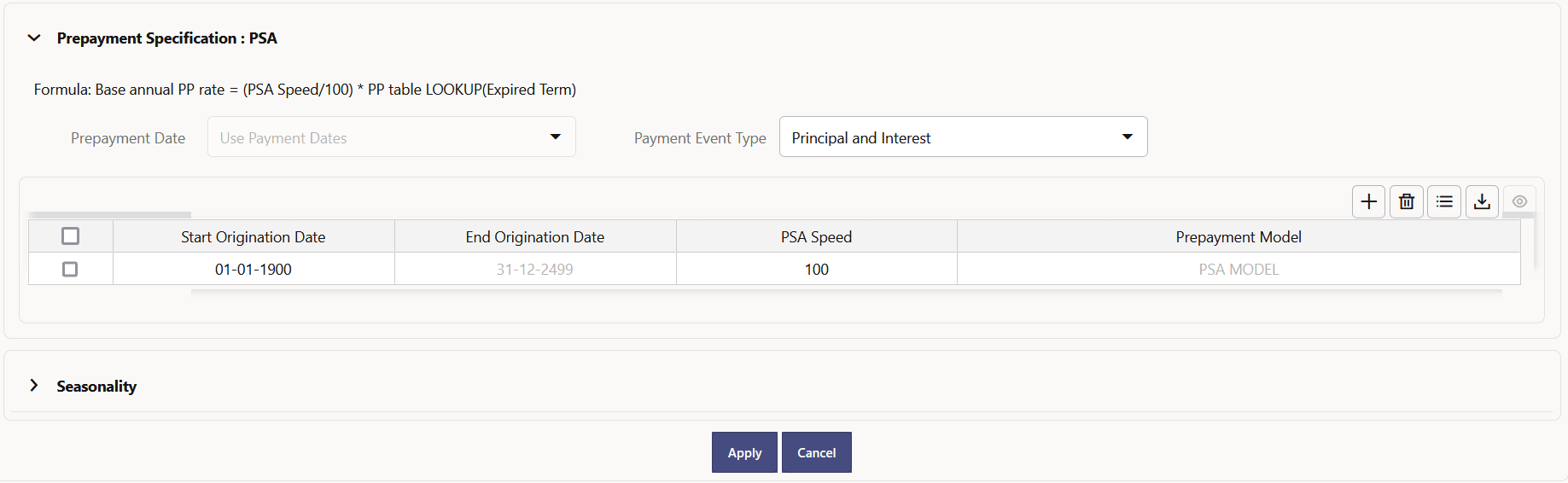Select the 31-12-2499 end date cell
Viewport: 1568px width, 483px height.
535,270
